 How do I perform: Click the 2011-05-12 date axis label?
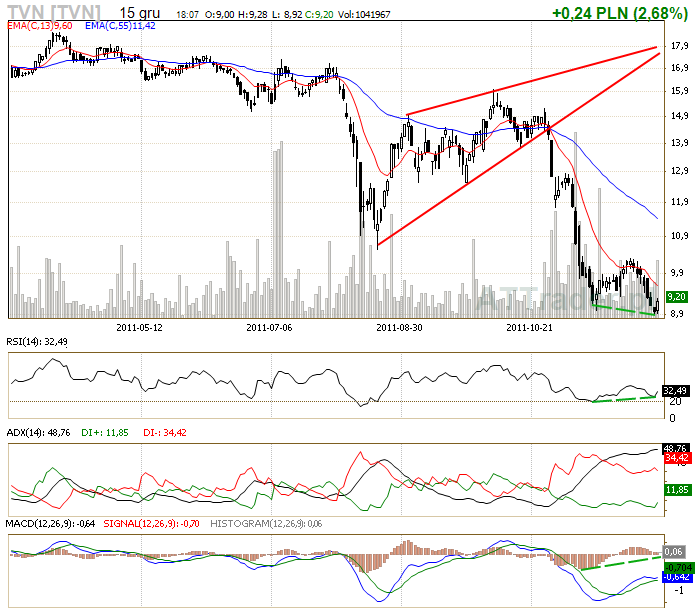point(139,328)
